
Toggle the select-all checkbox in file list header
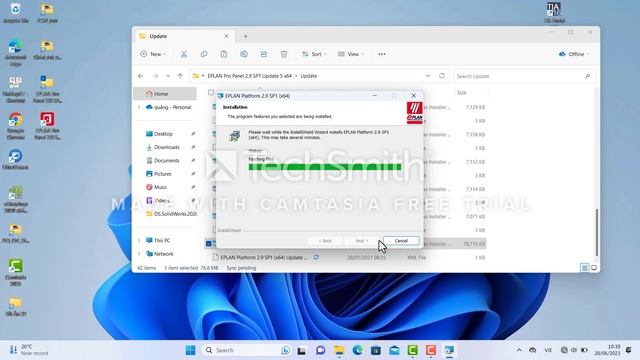[x=211, y=93]
